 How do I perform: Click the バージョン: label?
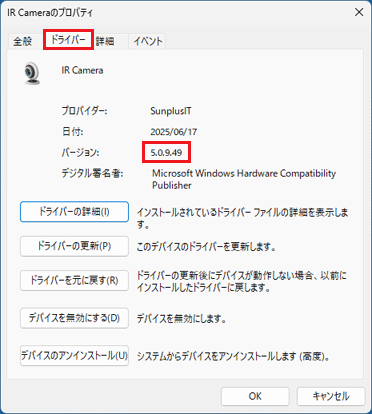pyautogui.click(x=80, y=153)
